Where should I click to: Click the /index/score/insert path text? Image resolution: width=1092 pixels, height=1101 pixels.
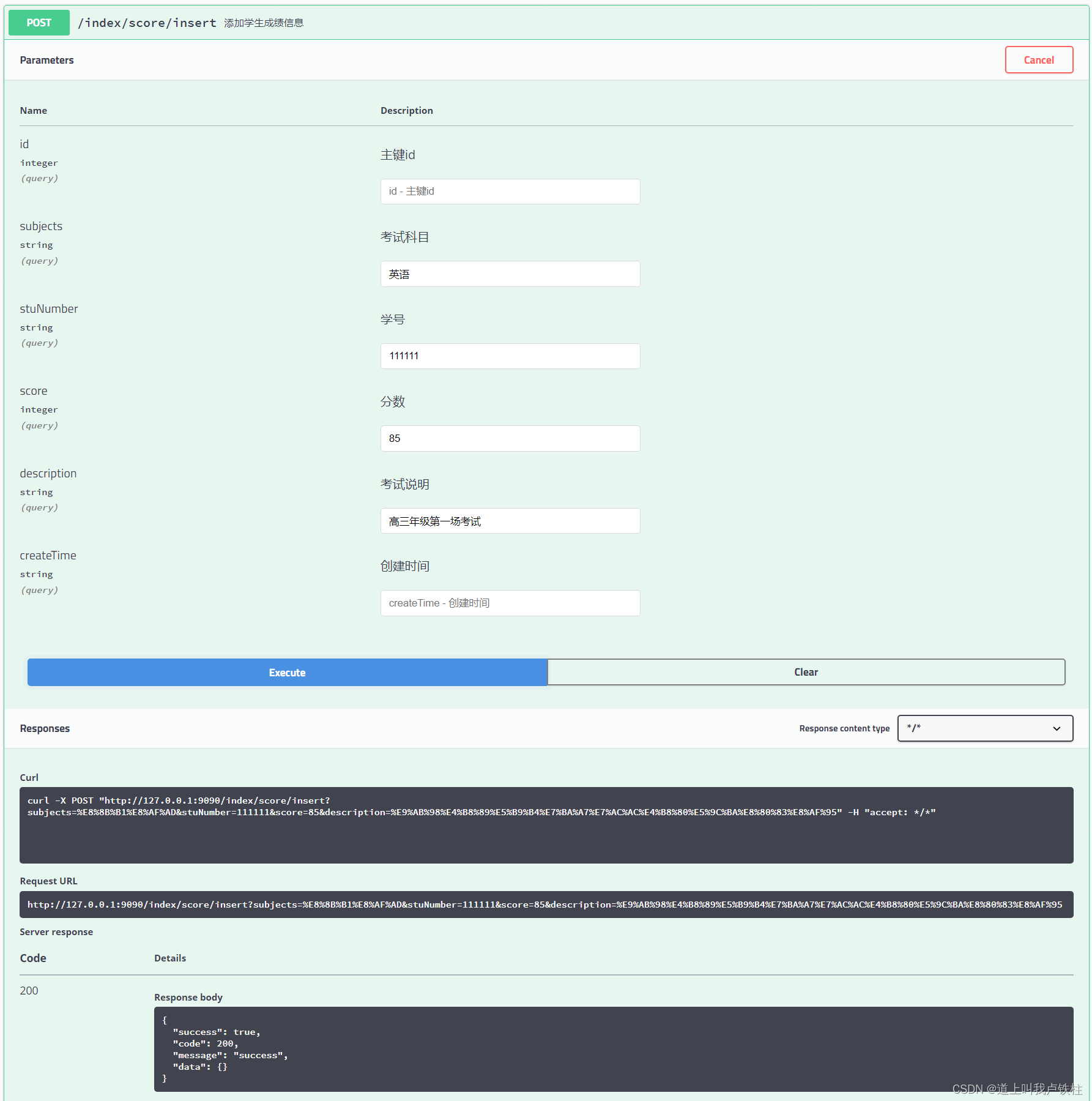pos(147,23)
